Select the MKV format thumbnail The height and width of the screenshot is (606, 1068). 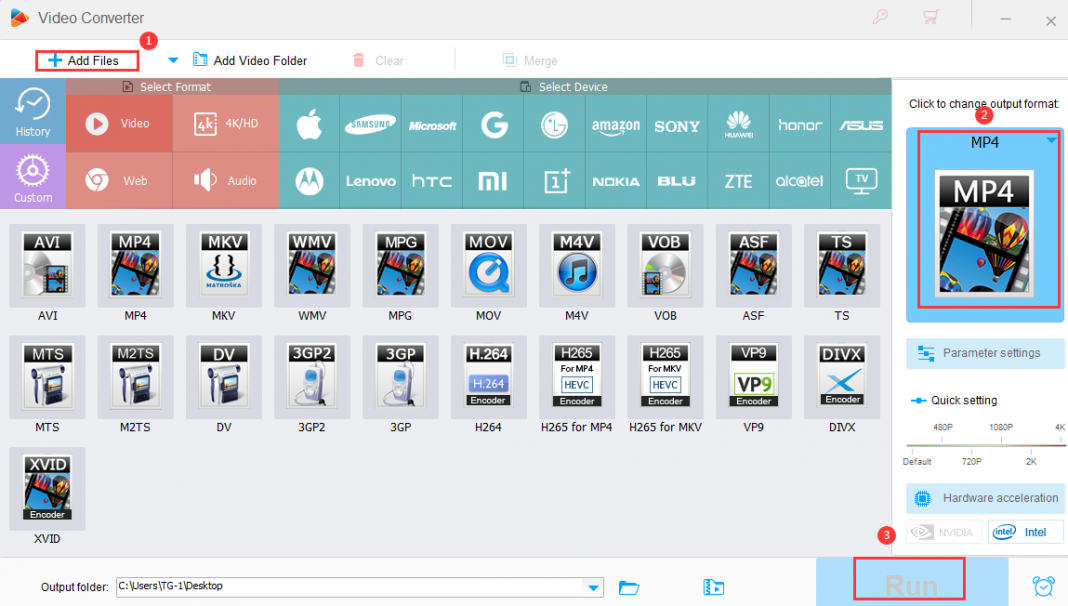click(223, 266)
